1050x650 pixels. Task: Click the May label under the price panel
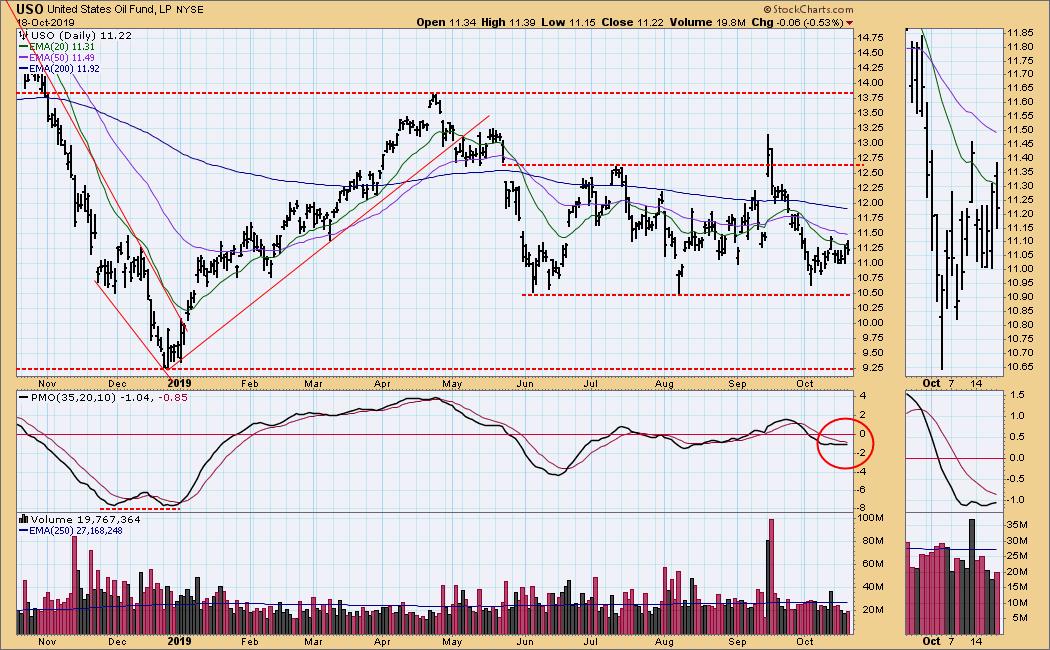tap(453, 384)
